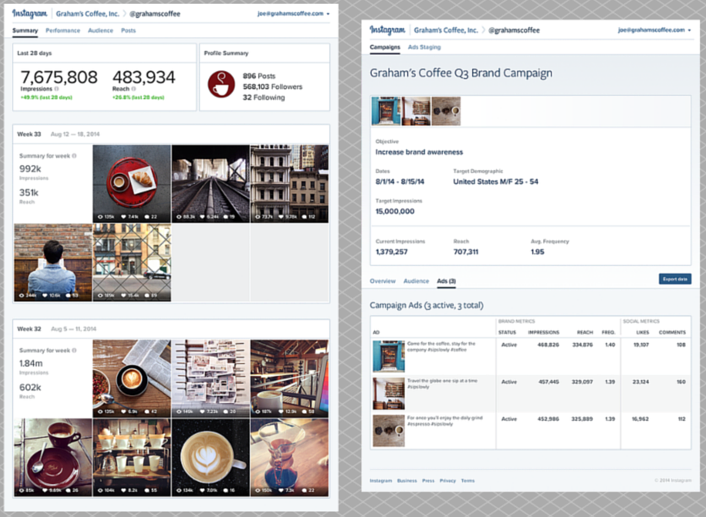Click the 'For once you'll enjoy the daily grind' caption
This screenshot has width=706, height=517.
click(445, 421)
